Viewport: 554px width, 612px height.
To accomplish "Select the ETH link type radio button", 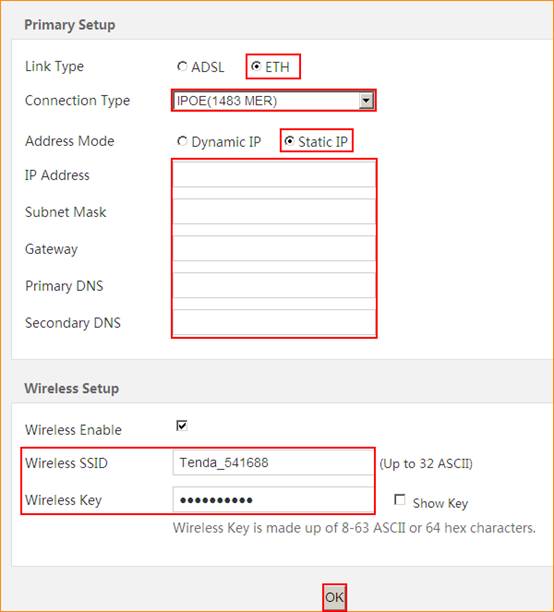I will (256, 66).
